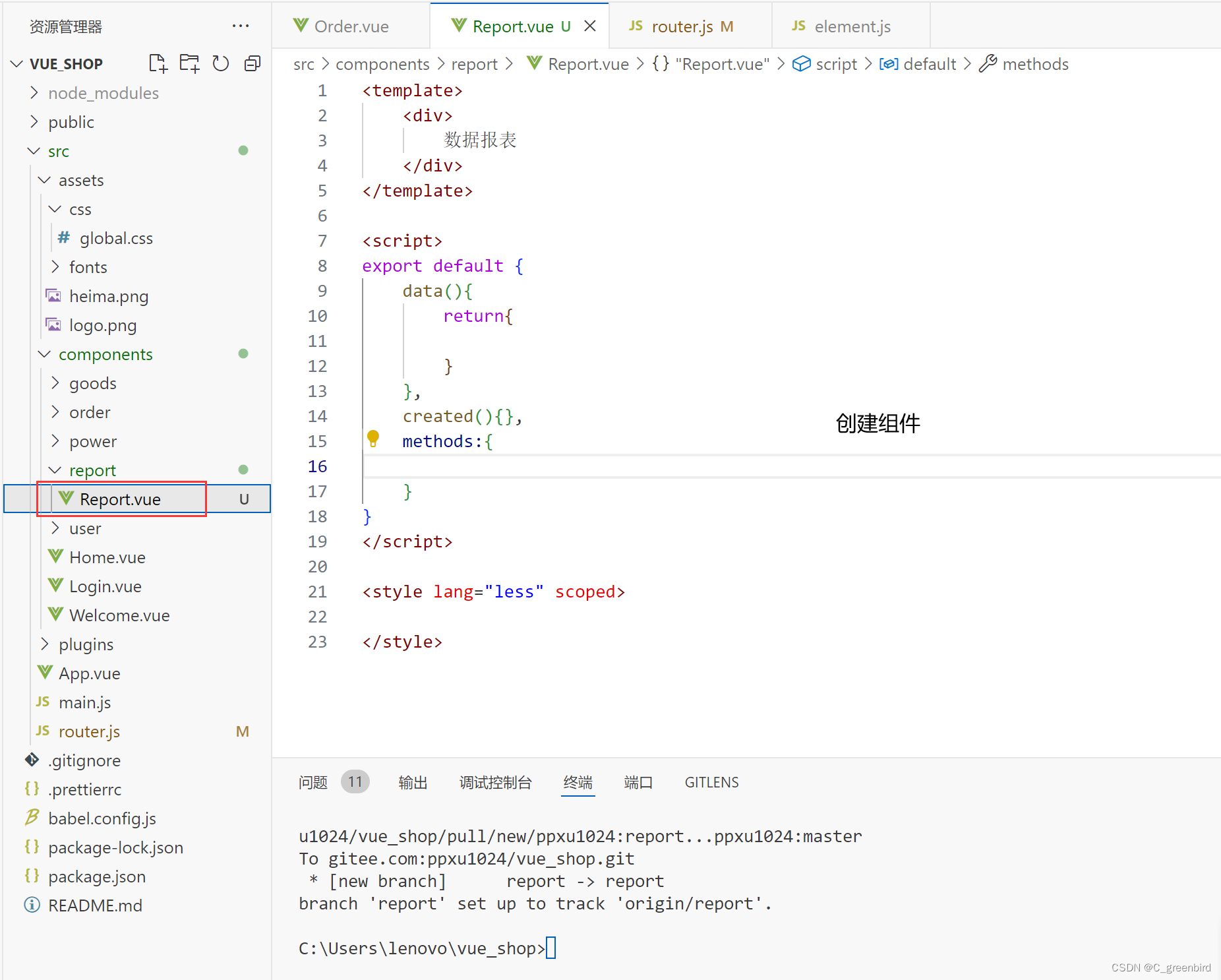Click the problems count badge 11
The image size is (1221, 980).
point(355,782)
